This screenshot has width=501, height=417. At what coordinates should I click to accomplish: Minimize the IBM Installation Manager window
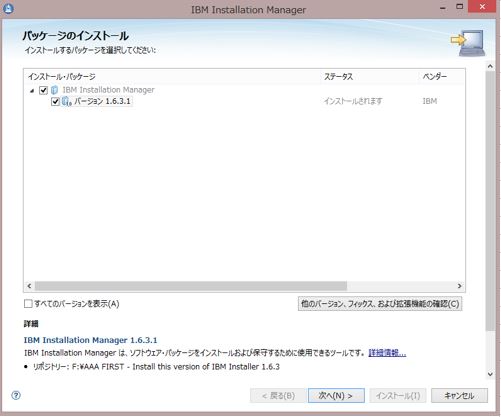[443, 7]
